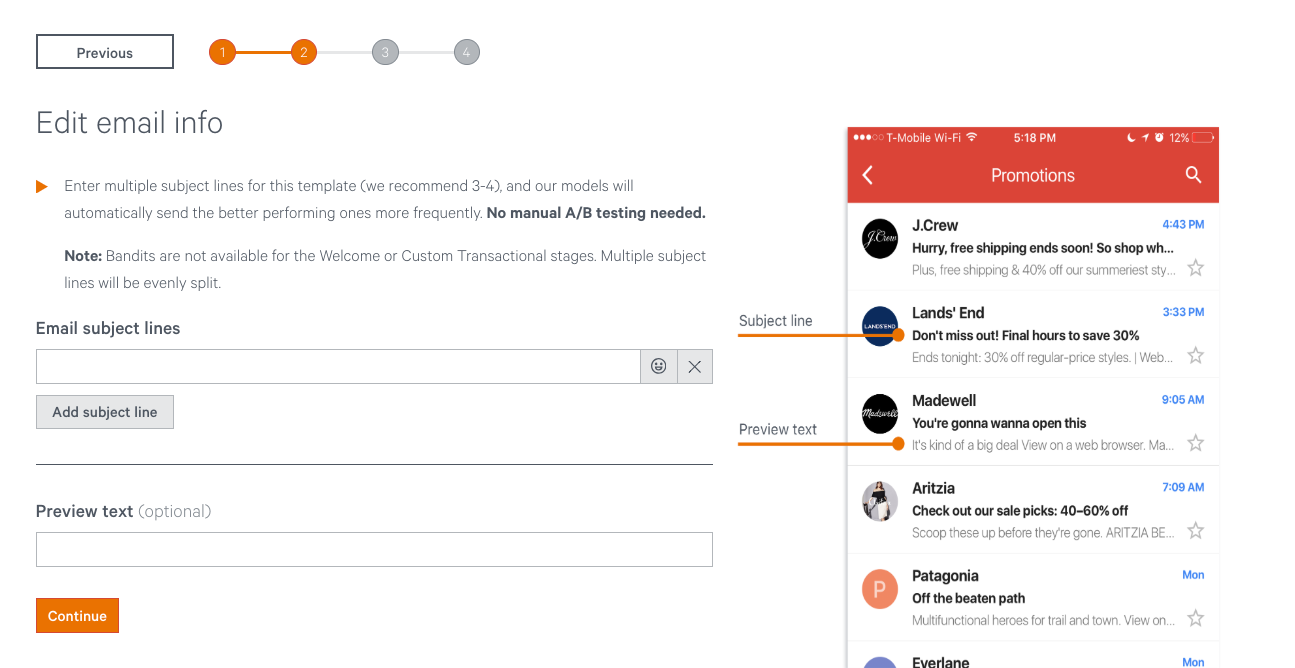This screenshot has width=1295, height=668.
Task: Open the email from sender "Madewell"
Action: tap(944, 401)
